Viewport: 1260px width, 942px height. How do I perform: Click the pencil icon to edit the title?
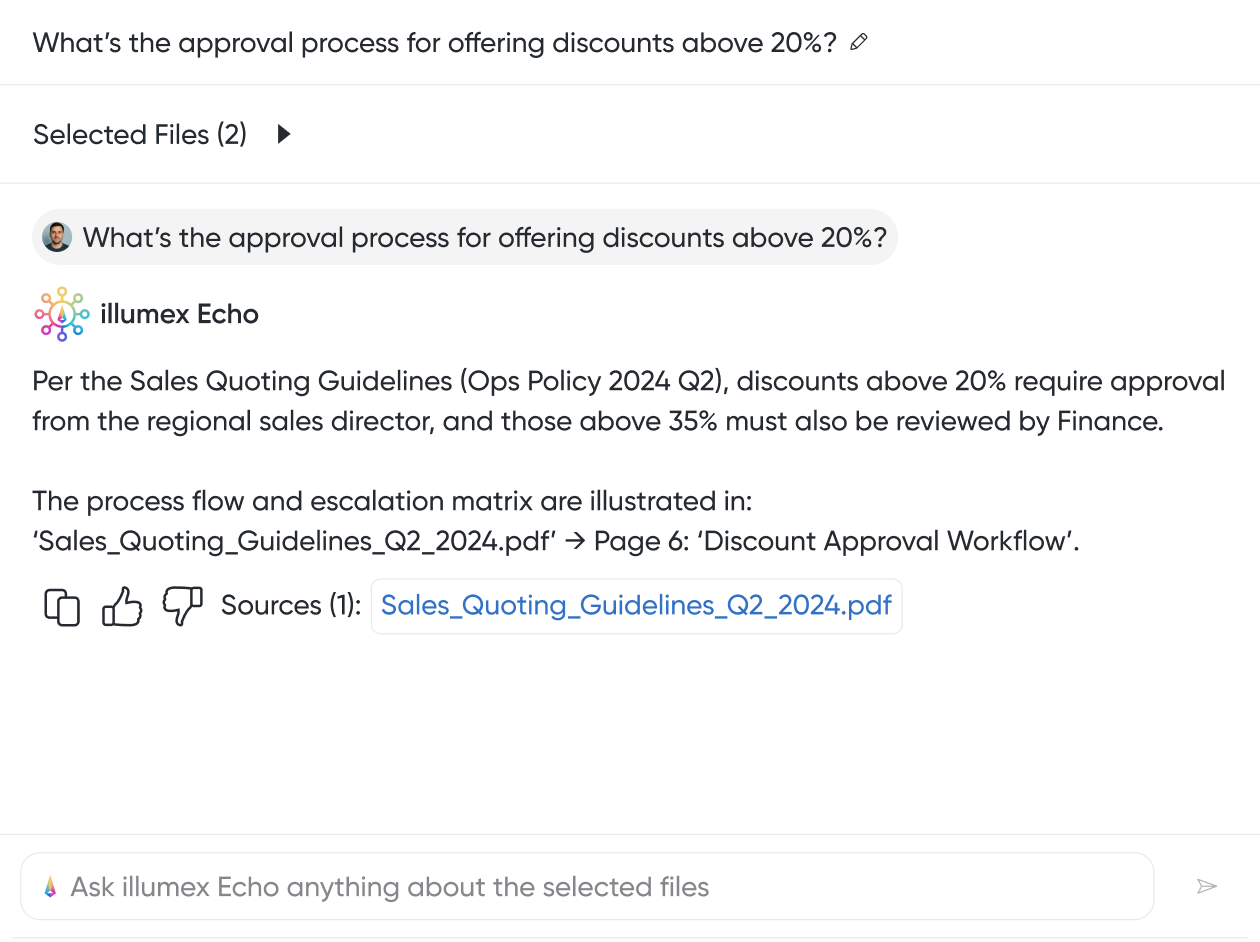pos(858,43)
